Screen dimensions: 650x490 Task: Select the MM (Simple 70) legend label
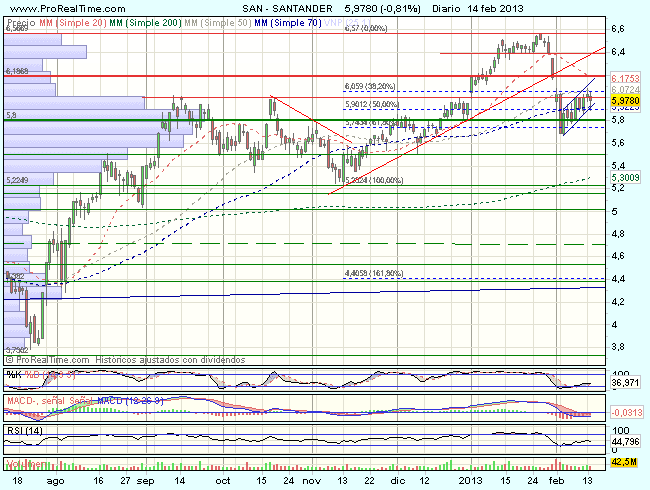(x=290, y=22)
